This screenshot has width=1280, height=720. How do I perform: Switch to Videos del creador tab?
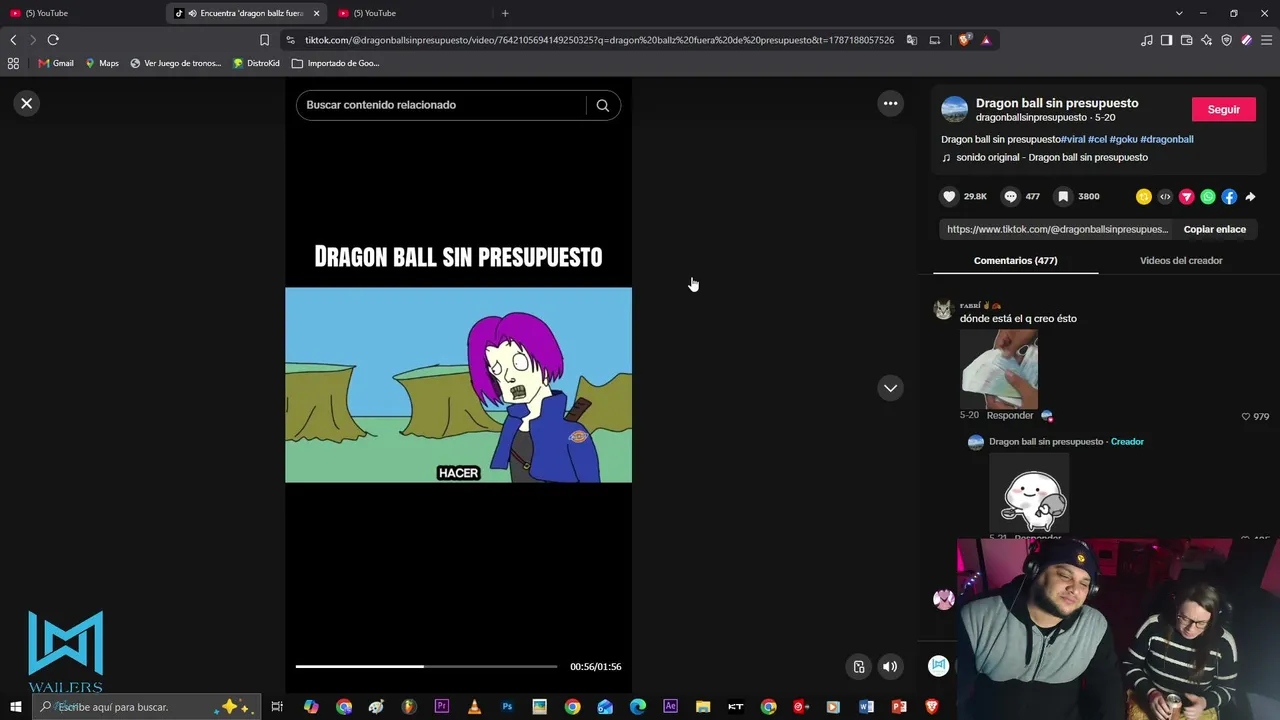pos(1181,260)
